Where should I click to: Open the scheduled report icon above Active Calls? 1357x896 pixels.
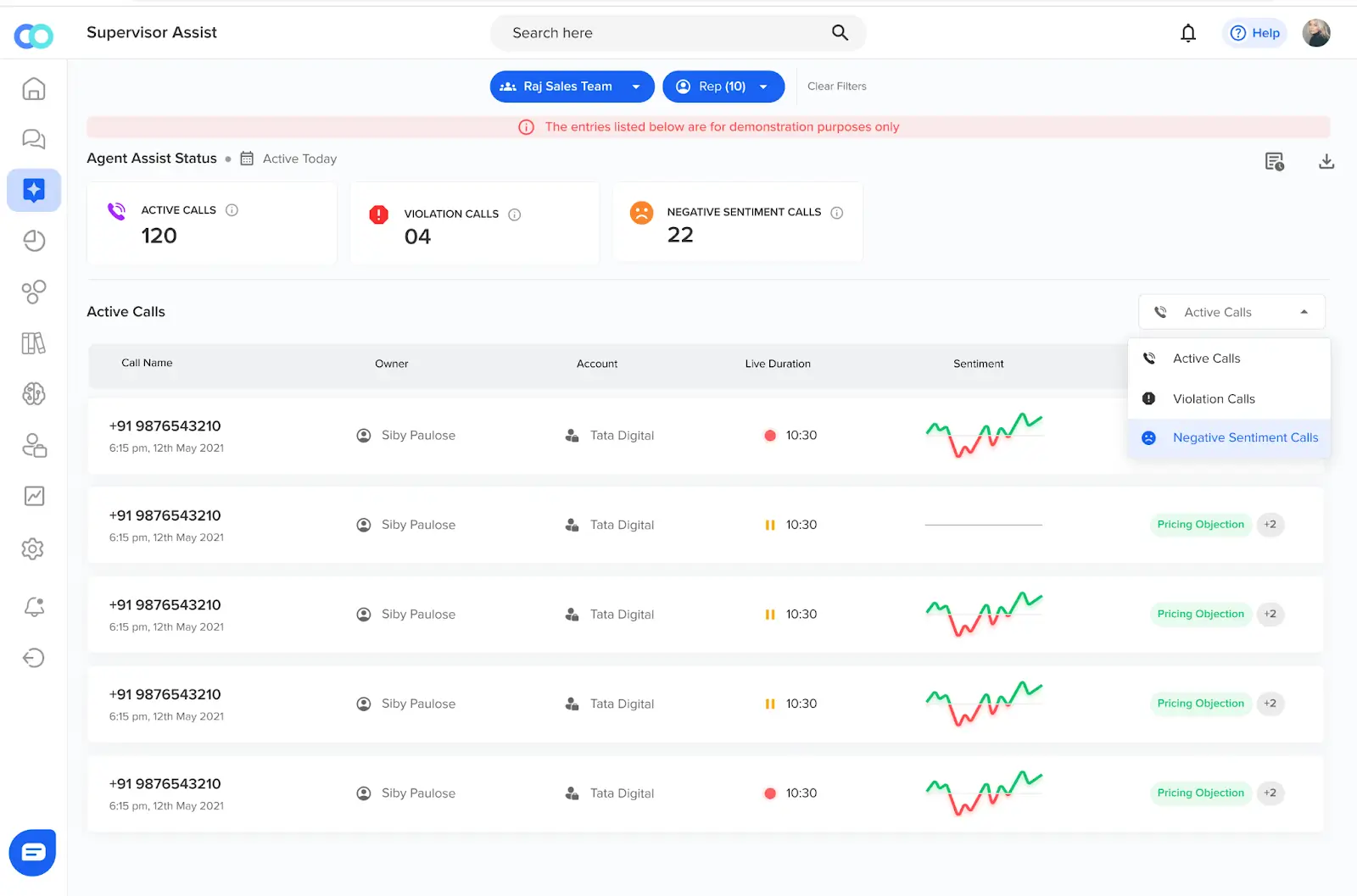click(1275, 160)
